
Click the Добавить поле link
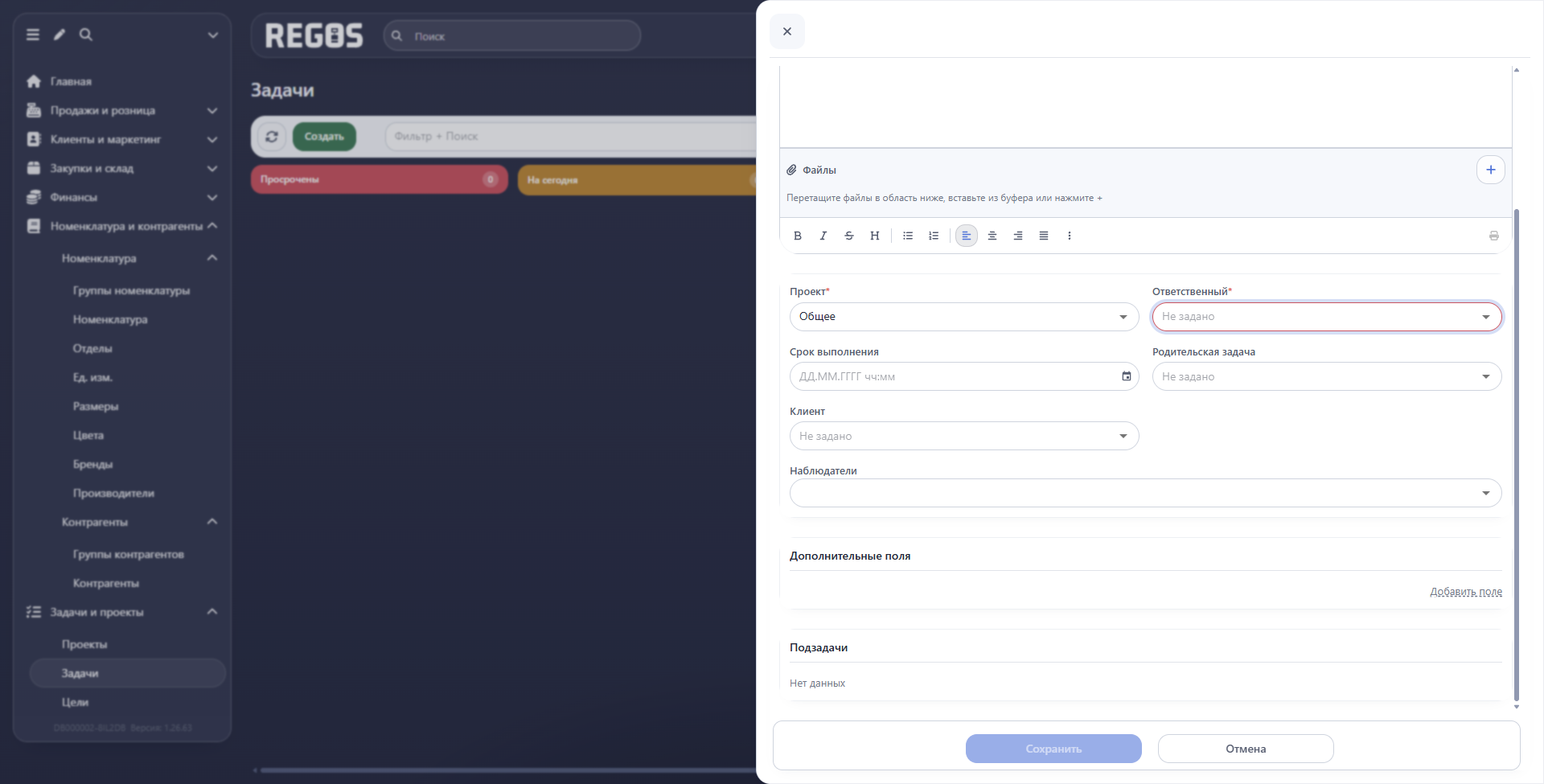point(1465,592)
